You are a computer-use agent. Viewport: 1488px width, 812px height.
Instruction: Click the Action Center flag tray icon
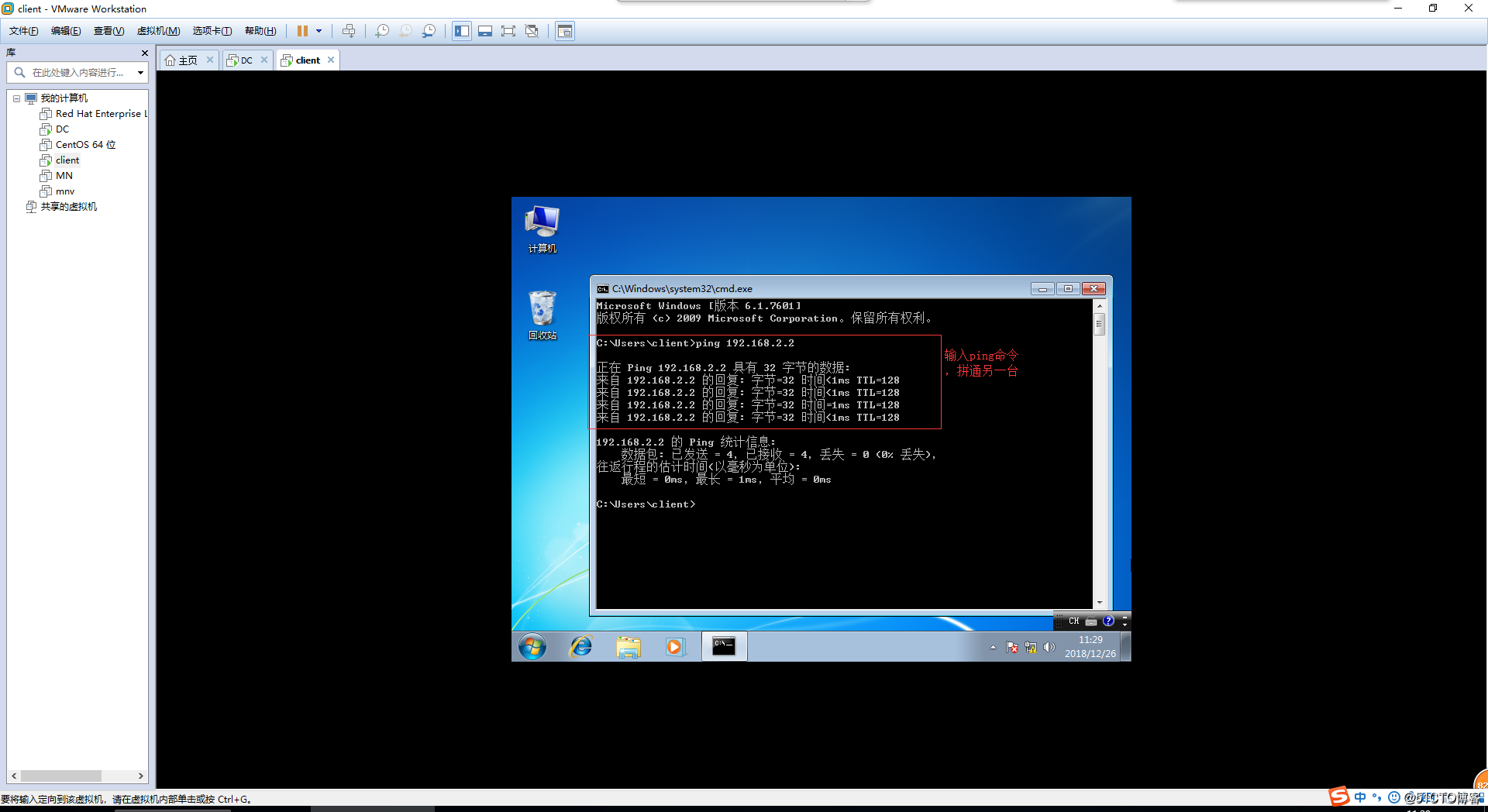[1012, 647]
